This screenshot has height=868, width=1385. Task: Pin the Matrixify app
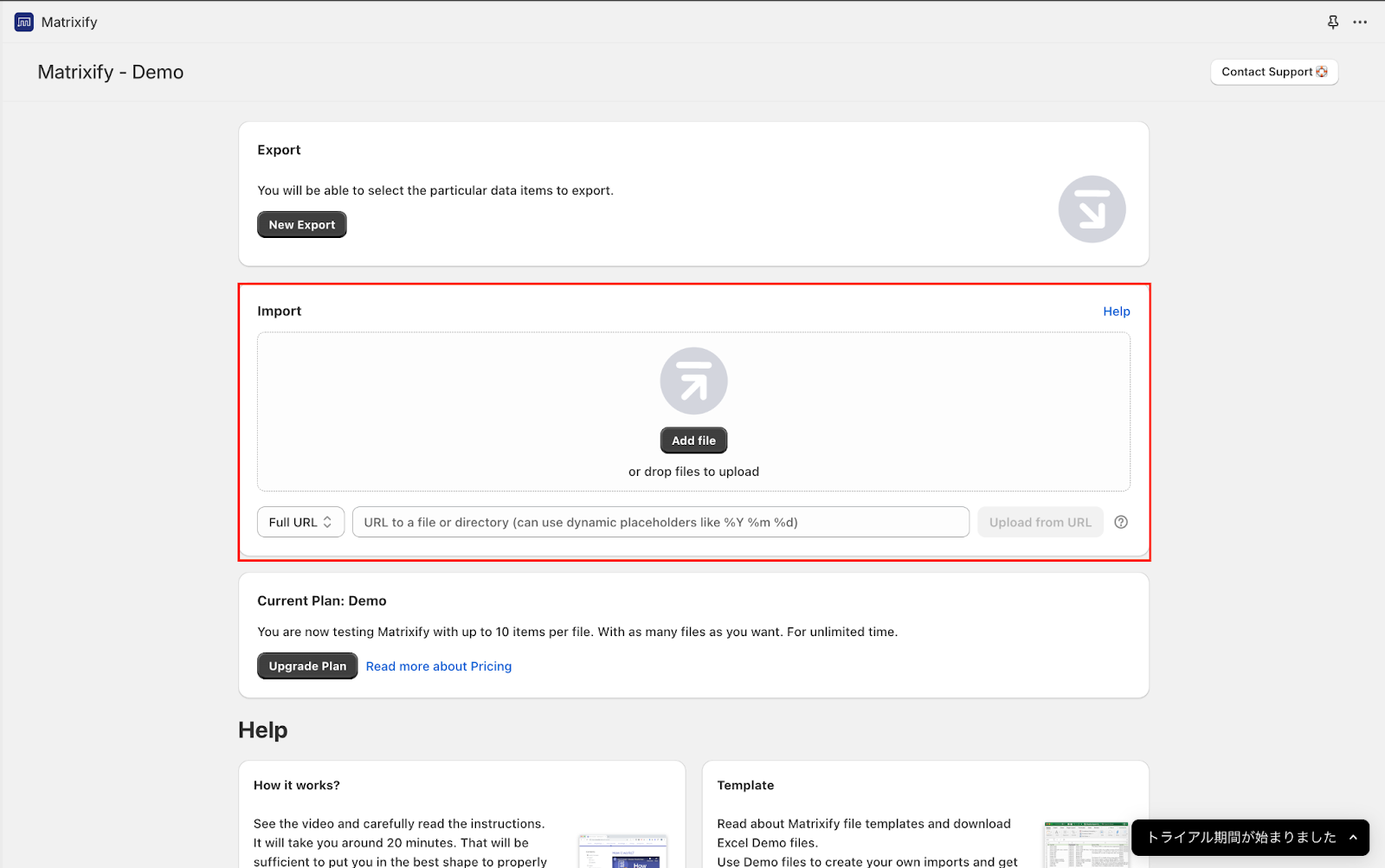pyautogui.click(x=1333, y=22)
